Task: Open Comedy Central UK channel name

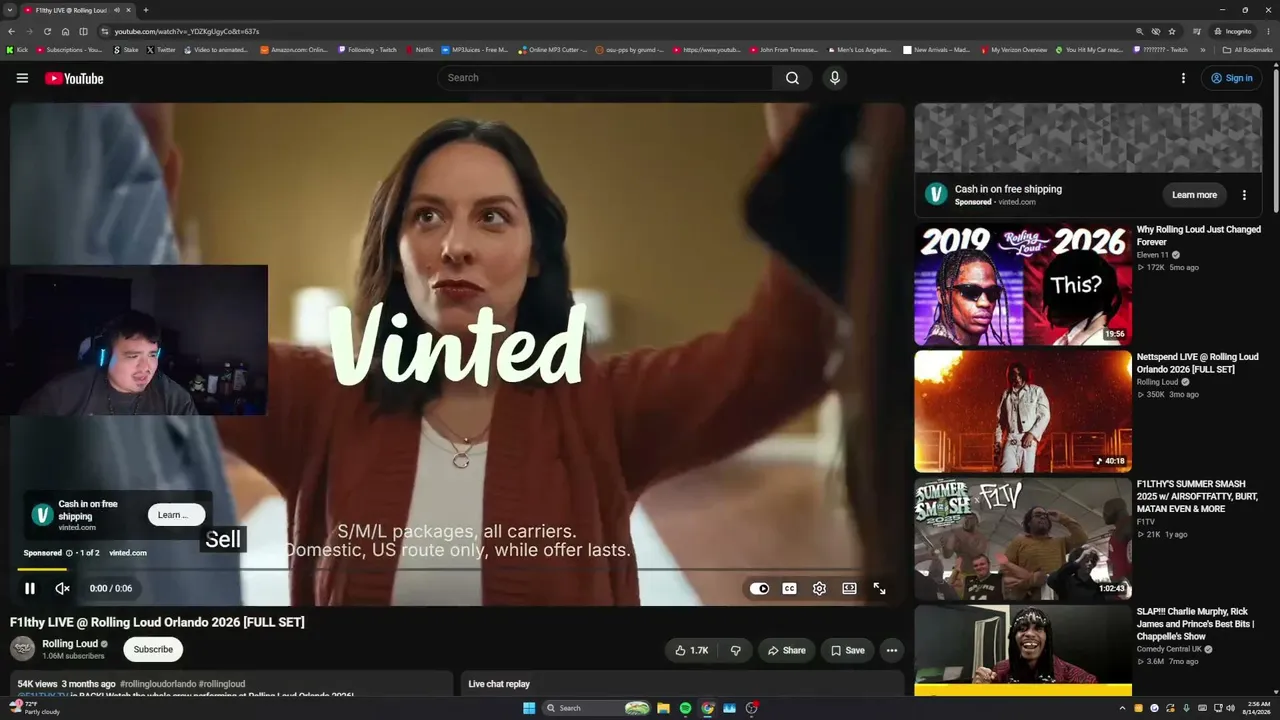Action: 1169,649
